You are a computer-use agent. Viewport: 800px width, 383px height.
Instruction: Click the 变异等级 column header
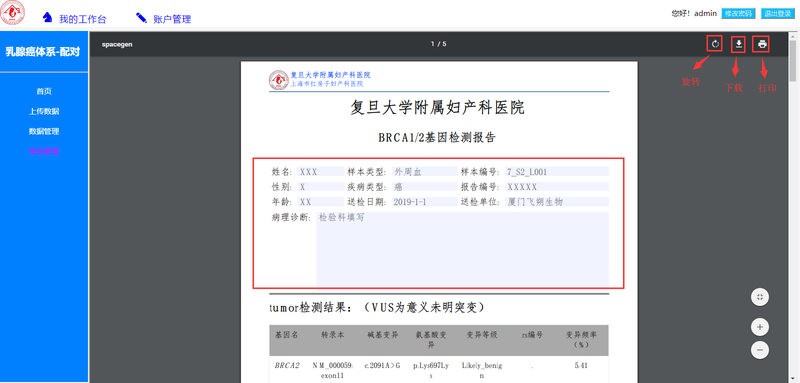tap(482, 335)
